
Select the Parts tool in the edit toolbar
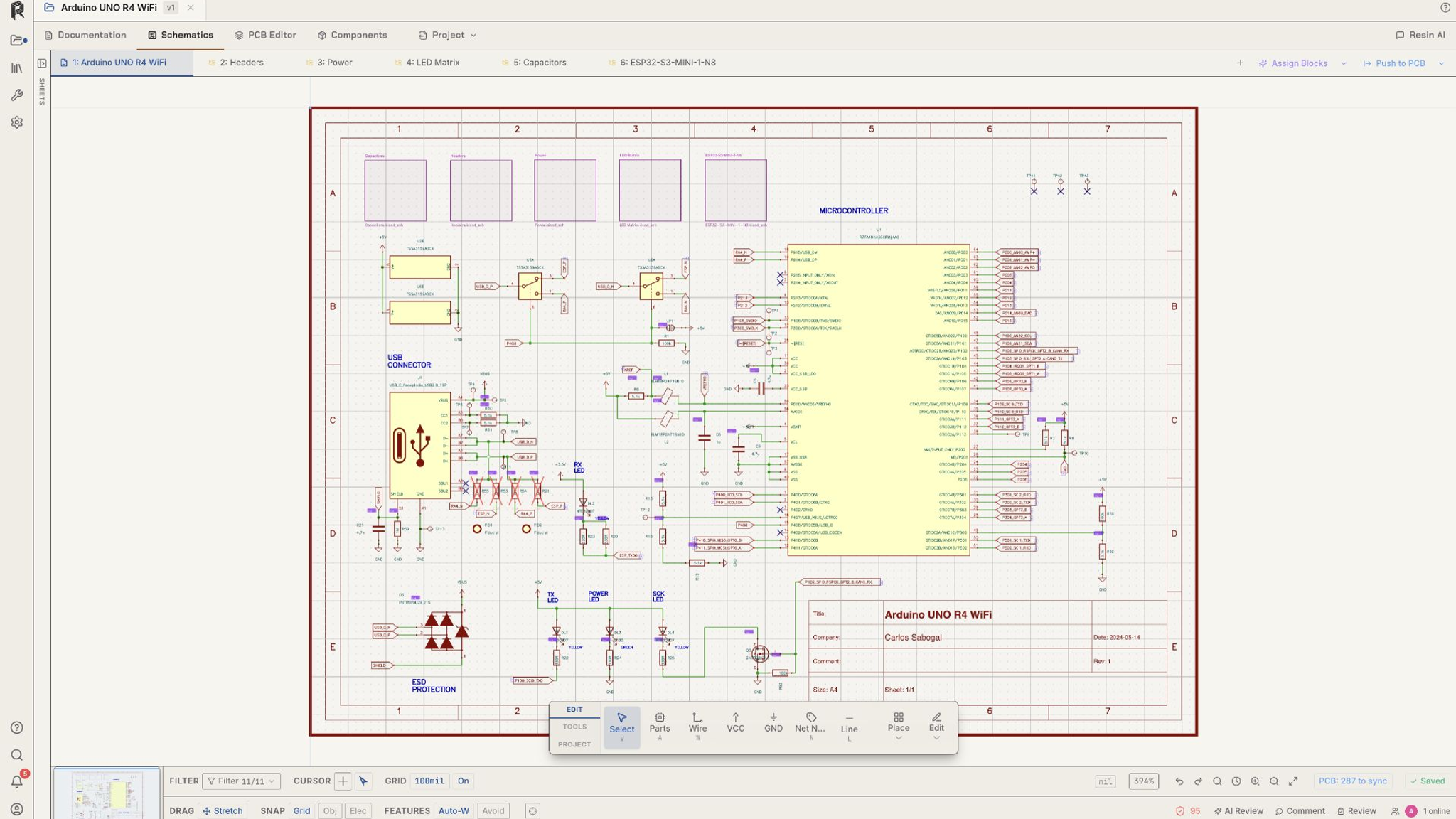click(x=659, y=727)
